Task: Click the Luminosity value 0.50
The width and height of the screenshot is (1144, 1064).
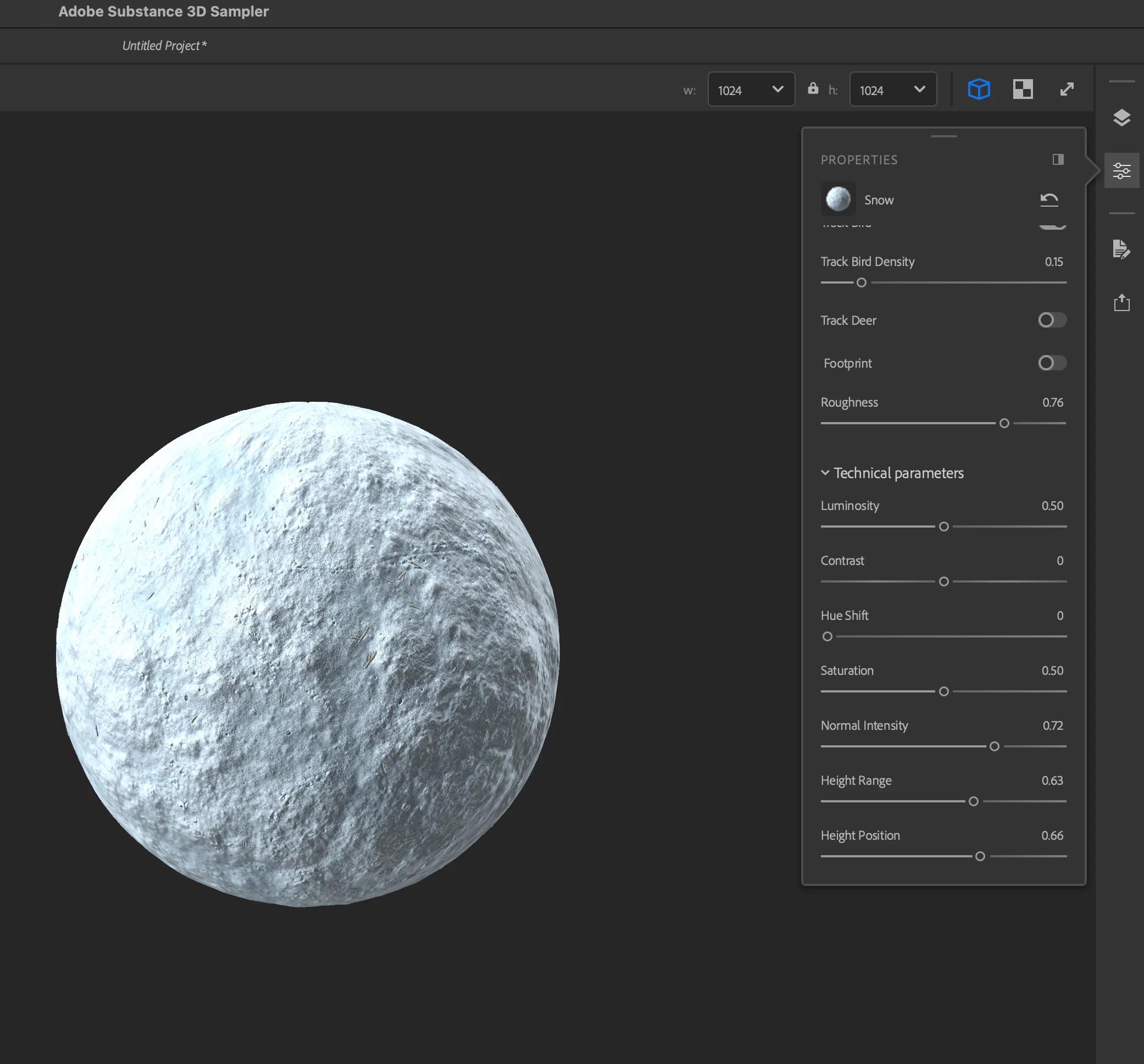Action: coord(1052,506)
